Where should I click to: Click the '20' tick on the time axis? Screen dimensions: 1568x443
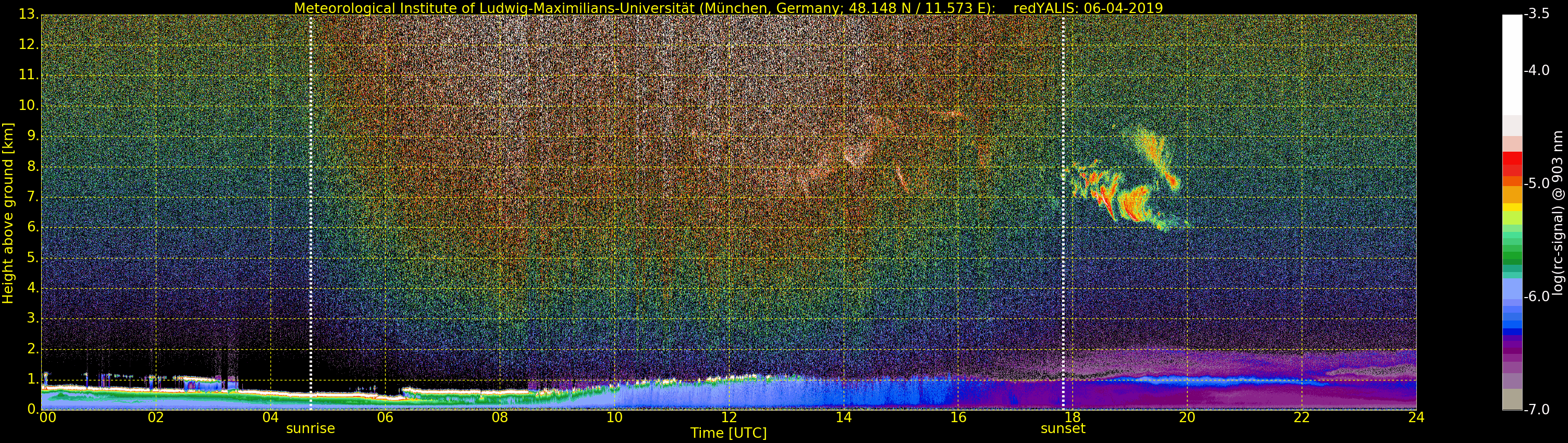(1187, 417)
